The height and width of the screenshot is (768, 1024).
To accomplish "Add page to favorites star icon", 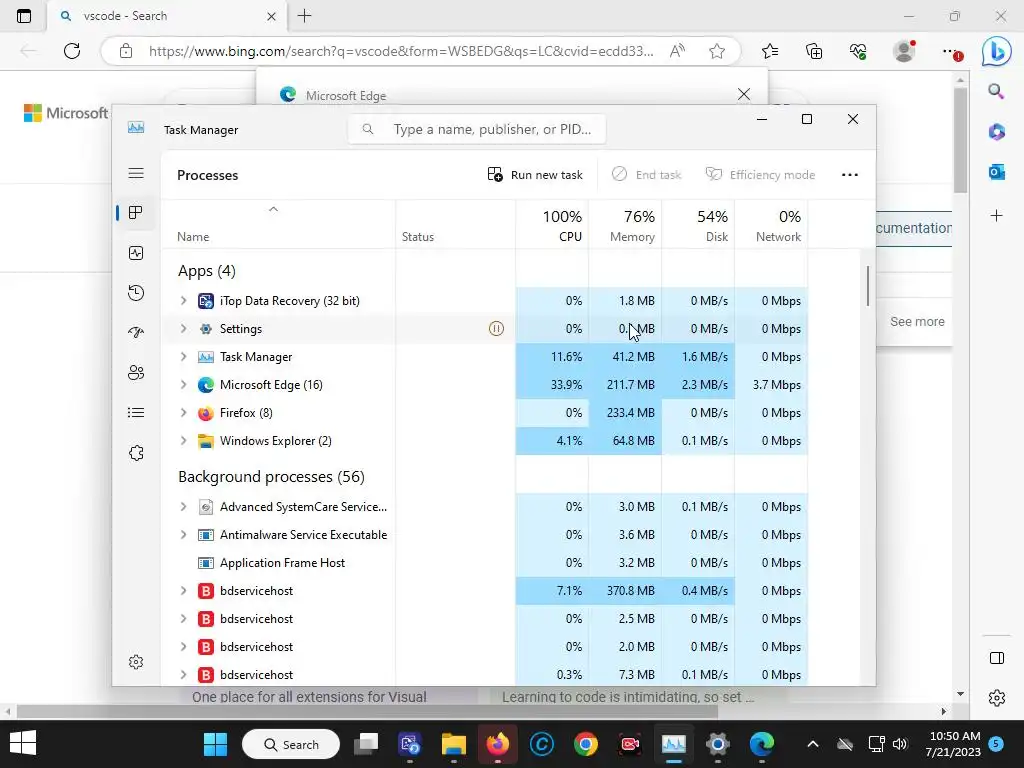I will pyautogui.click(x=716, y=51).
